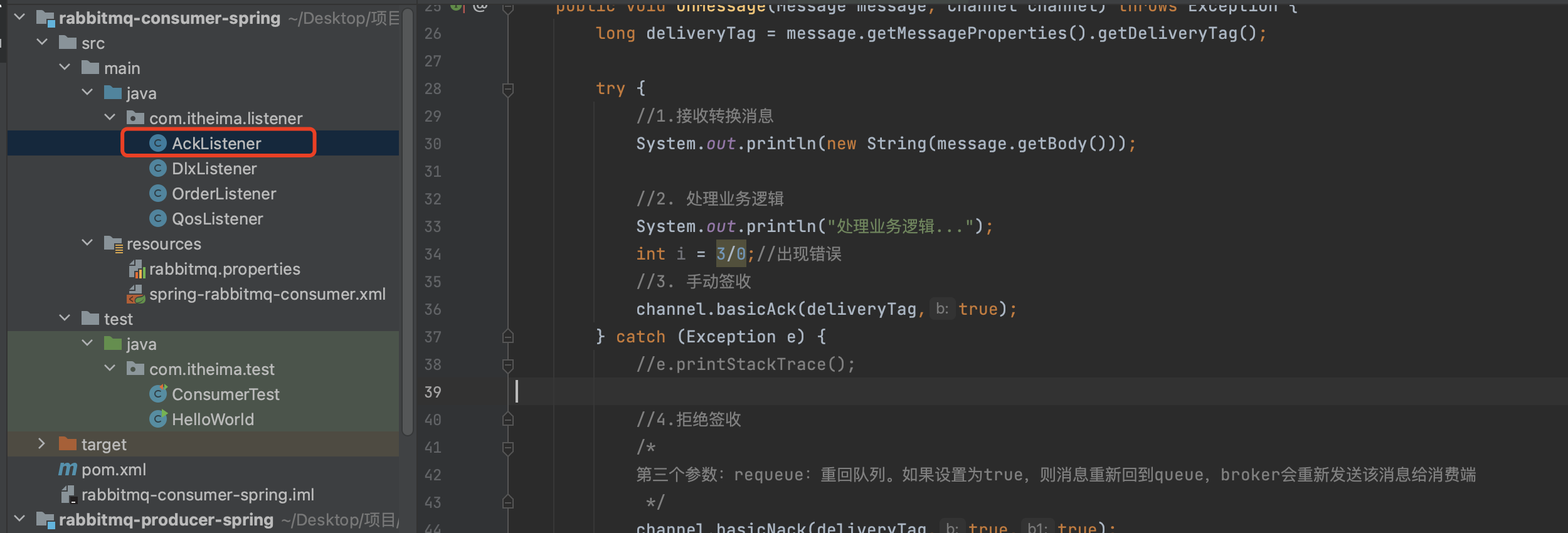Image resolution: width=1568 pixels, height=533 pixels.
Task: Collapse the com.itheima.listener package
Action: 110,118
